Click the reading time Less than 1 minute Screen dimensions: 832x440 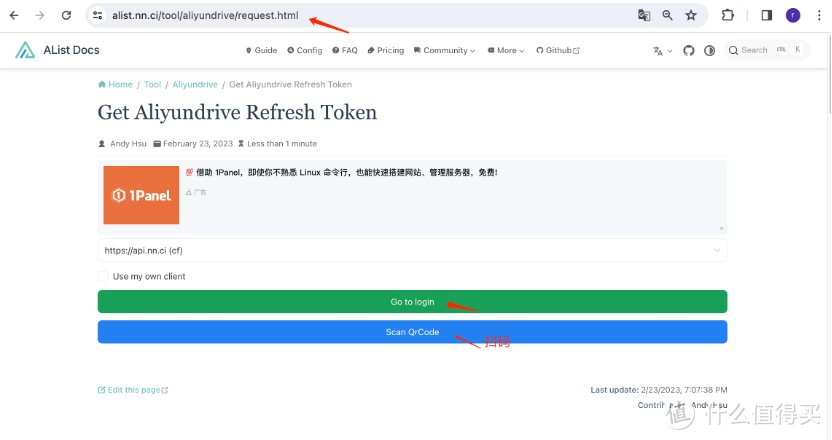[282, 144]
